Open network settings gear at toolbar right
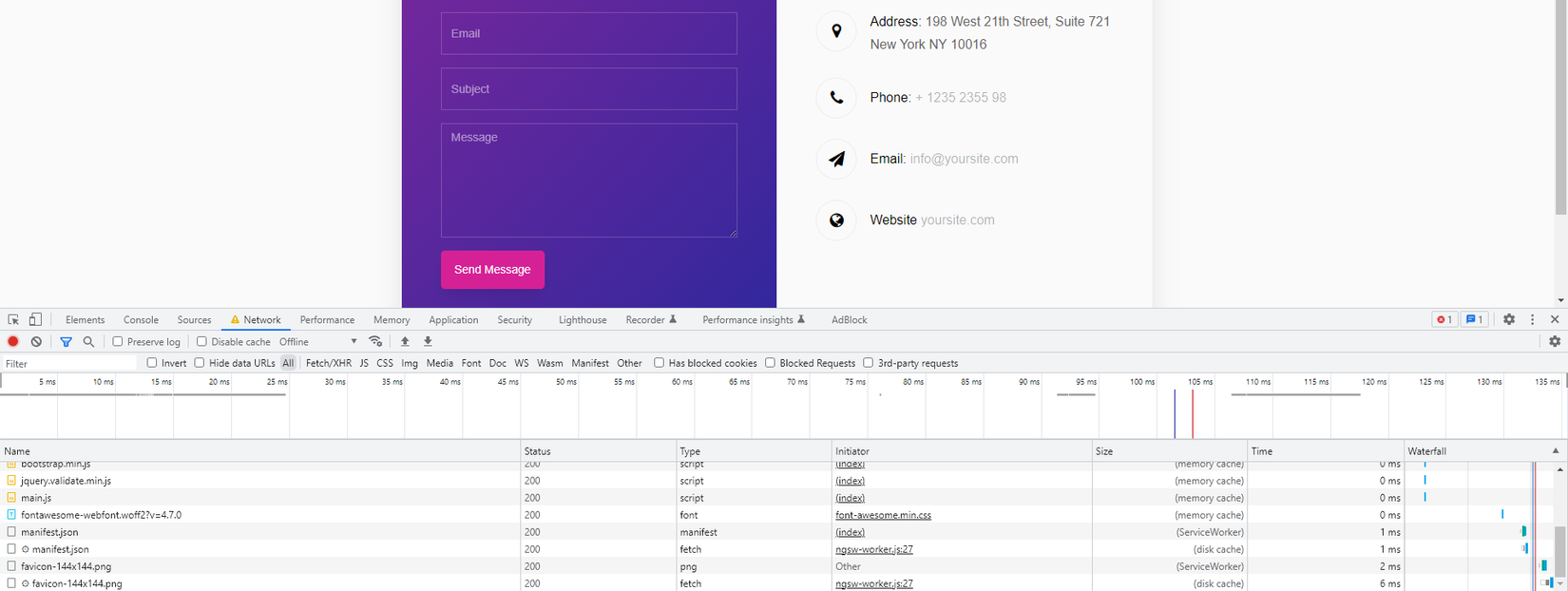This screenshot has width=1568, height=591. click(x=1555, y=342)
